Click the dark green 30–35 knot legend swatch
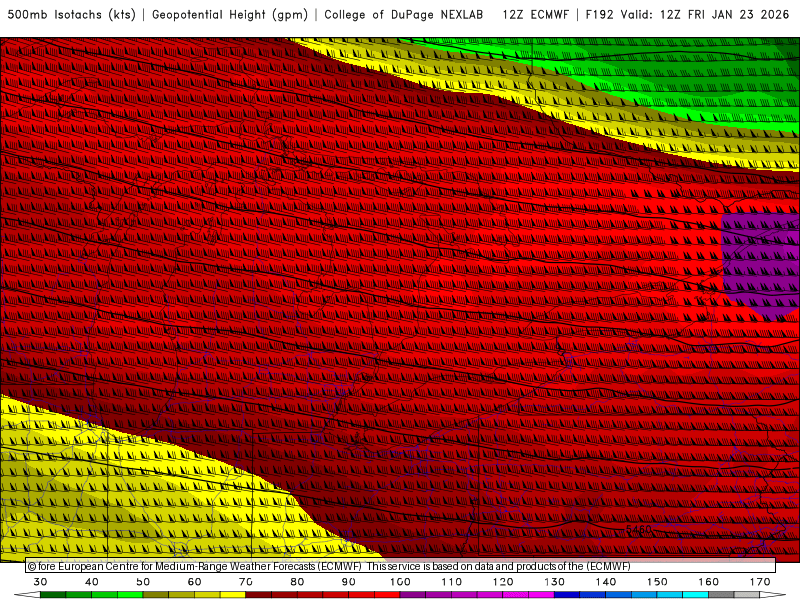Viewport: 800px width, 600px height. click(53, 595)
